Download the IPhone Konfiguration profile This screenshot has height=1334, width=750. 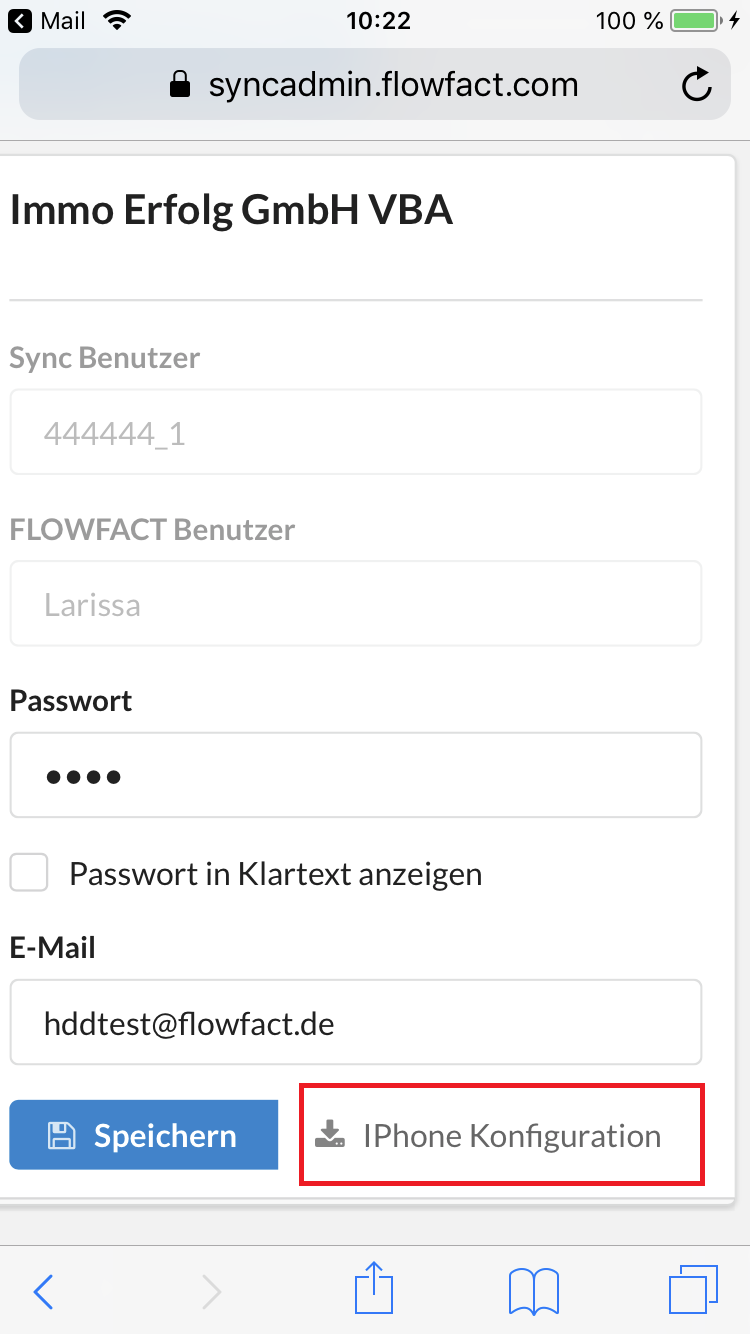[502, 1136]
